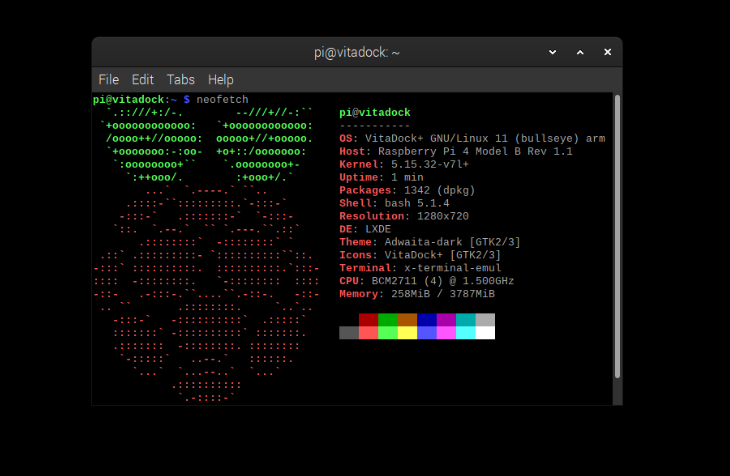Click the Terminal line x-terminal-emul

pyautogui.click(x=420, y=268)
